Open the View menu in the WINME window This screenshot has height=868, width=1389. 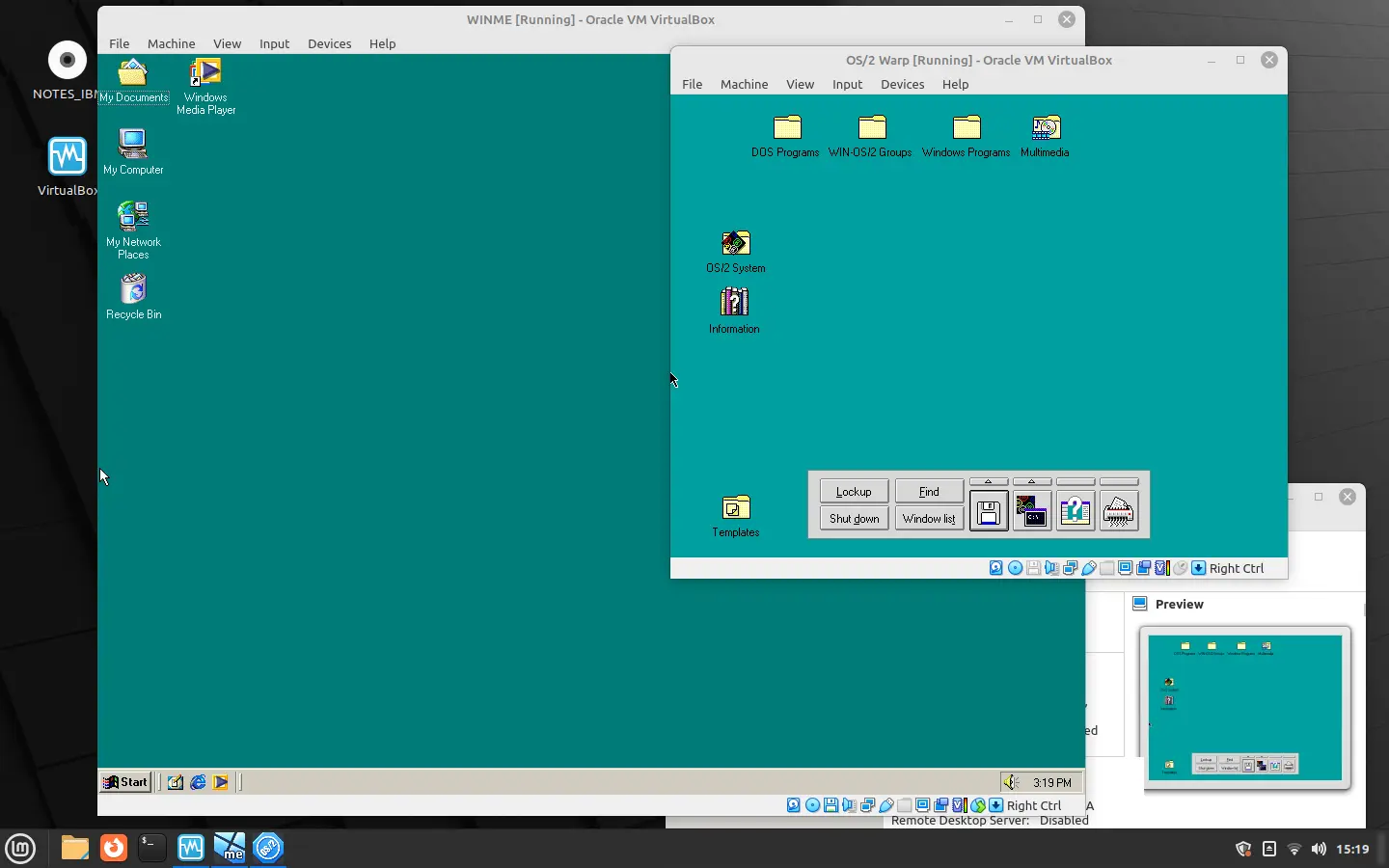(x=228, y=43)
